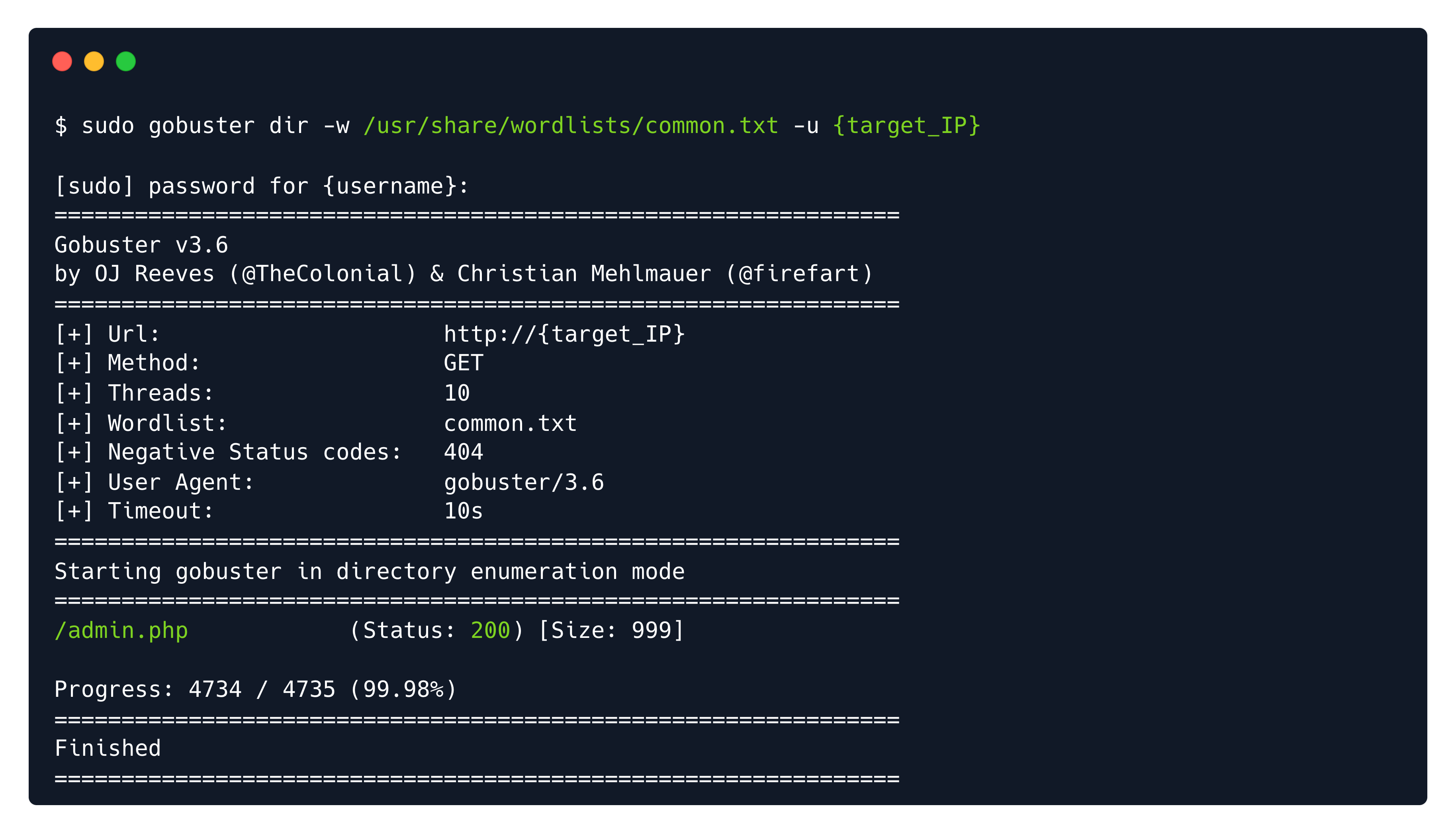1456x833 pixels.
Task: Click the Gobuster v3.6 version text
Action: (141, 245)
